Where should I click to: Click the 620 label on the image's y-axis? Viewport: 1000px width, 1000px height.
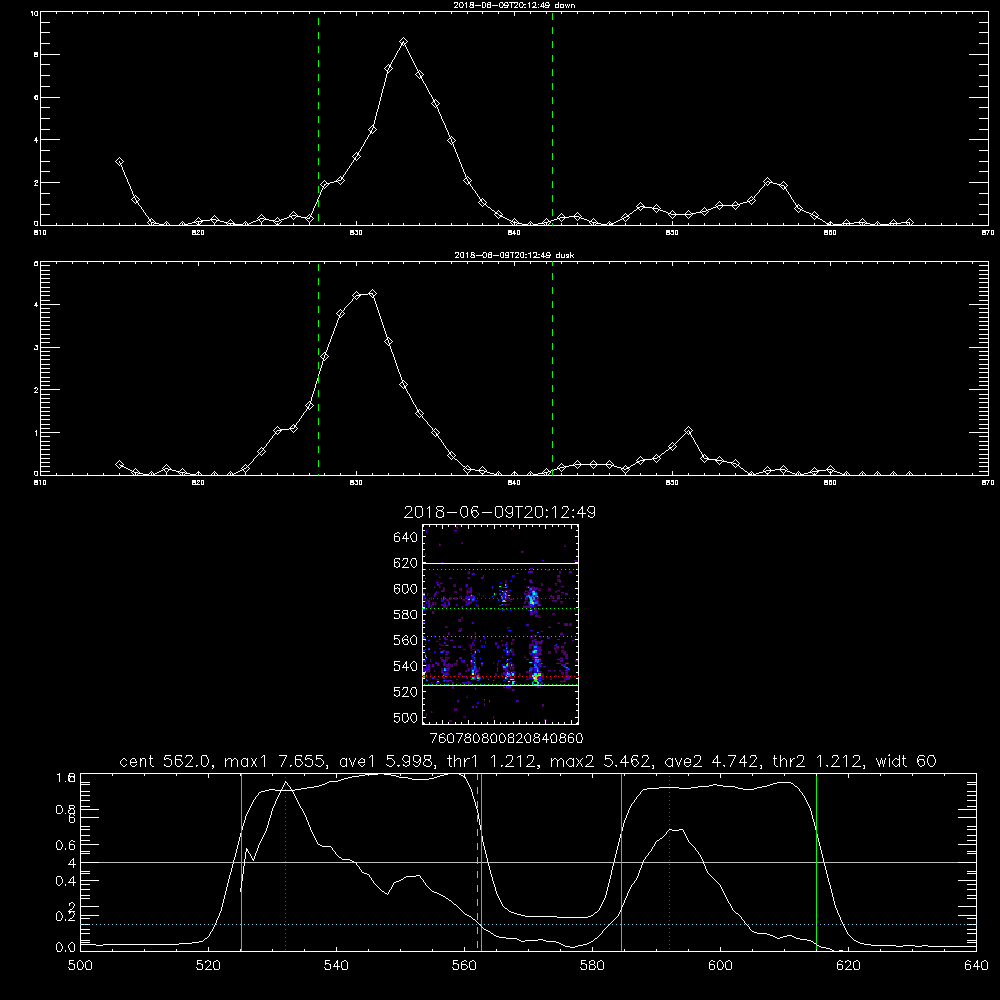(x=406, y=563)
